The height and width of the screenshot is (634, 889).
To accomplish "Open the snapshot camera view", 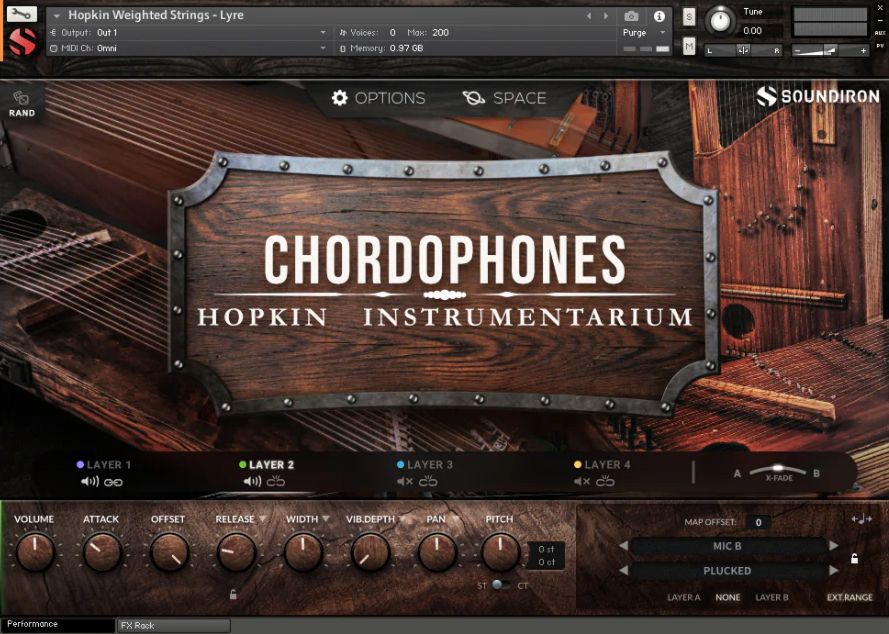I will pos(631,16).
